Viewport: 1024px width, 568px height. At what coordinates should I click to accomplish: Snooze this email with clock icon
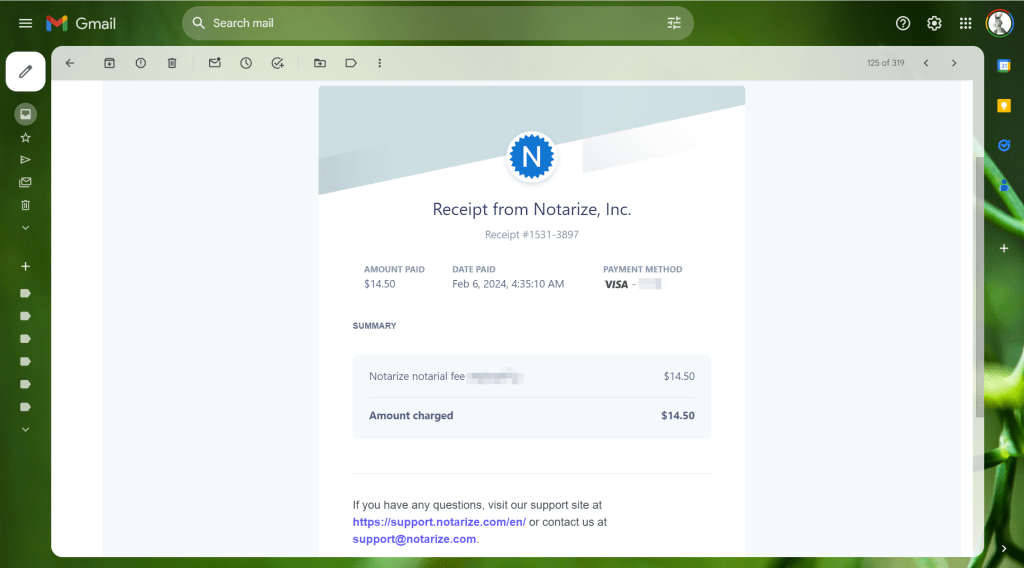click(x=246, y=63)
